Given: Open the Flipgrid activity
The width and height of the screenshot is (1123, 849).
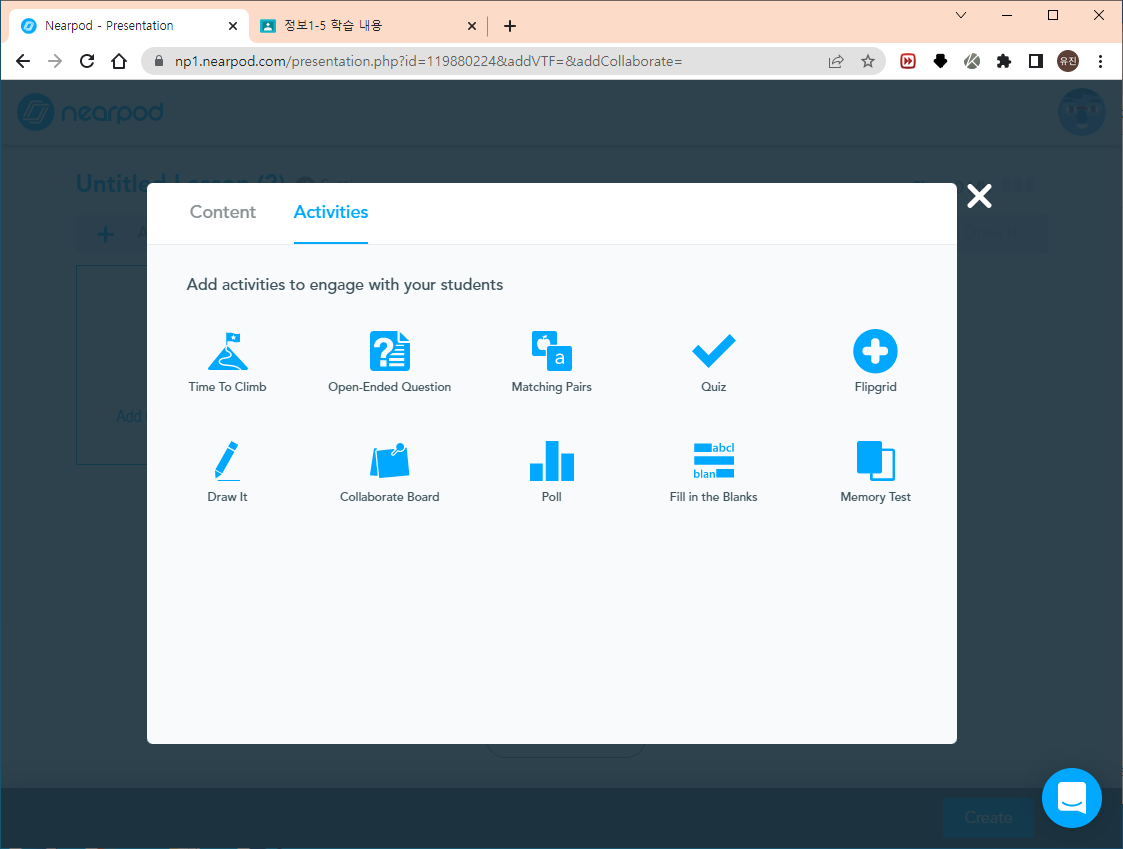Looking at the screenshot, I should click(875, 362).
